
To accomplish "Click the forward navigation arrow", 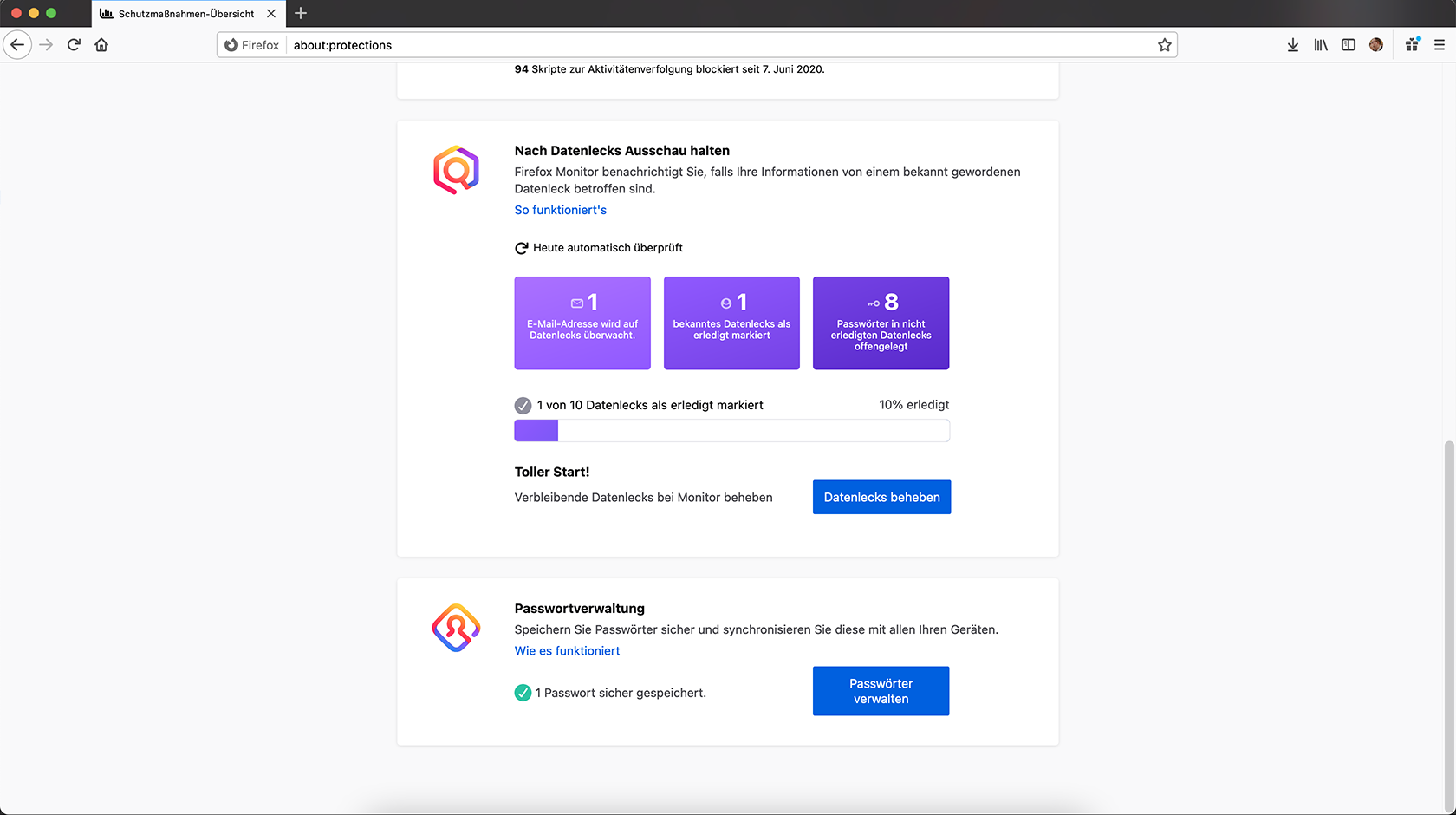I will [x=47, y=45].
